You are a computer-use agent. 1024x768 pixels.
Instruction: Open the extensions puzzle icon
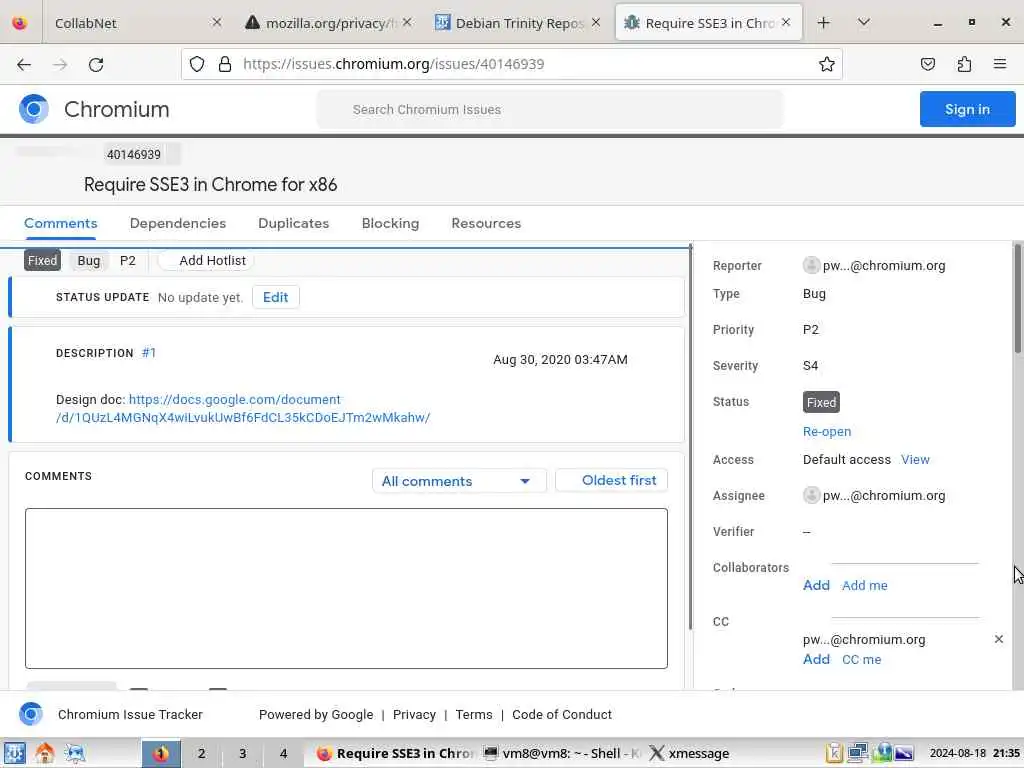[x=964, y=64]
